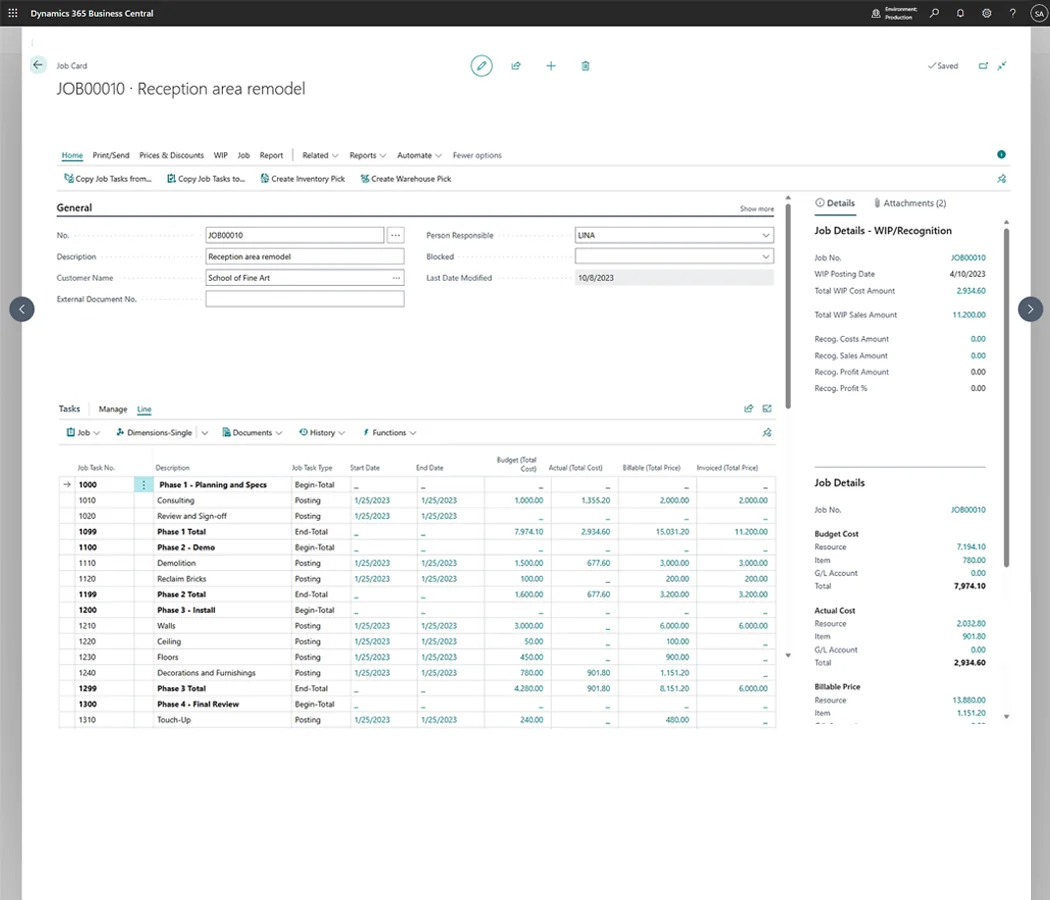Click the plus icon to add job
1050x900 pixels.
(x=550, y=66)
